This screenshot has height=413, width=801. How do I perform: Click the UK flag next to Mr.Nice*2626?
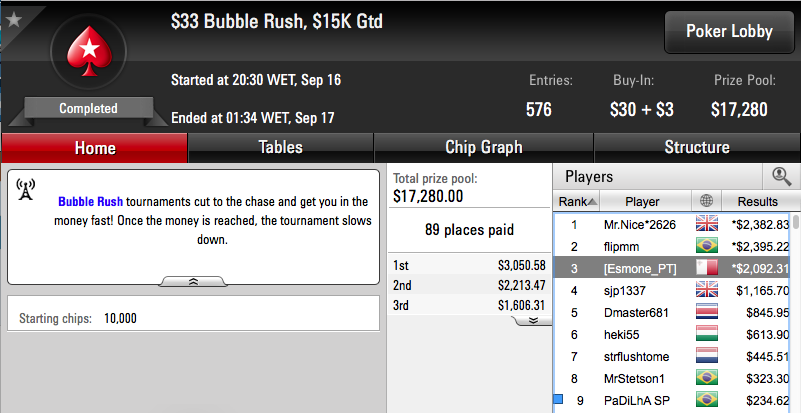[706, 224]
